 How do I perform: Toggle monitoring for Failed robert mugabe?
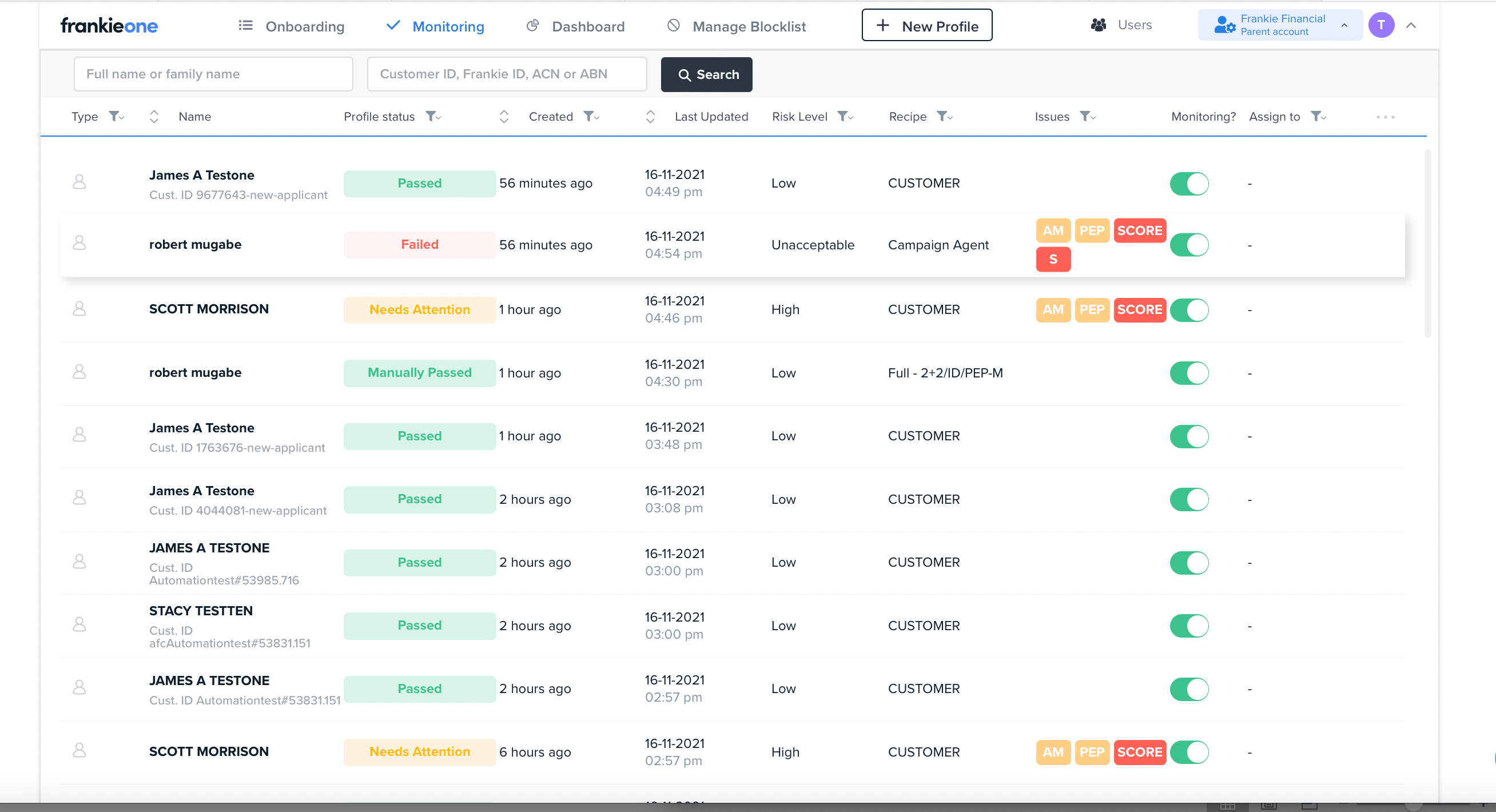(x=1189, y=245)
